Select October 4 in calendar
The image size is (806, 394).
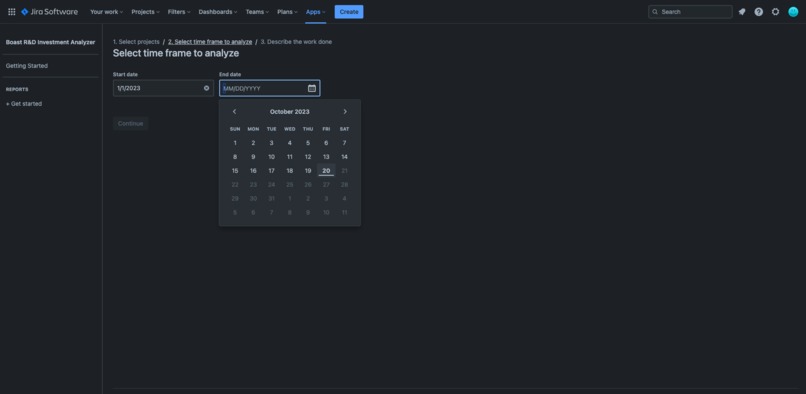(x=289, y=143)
